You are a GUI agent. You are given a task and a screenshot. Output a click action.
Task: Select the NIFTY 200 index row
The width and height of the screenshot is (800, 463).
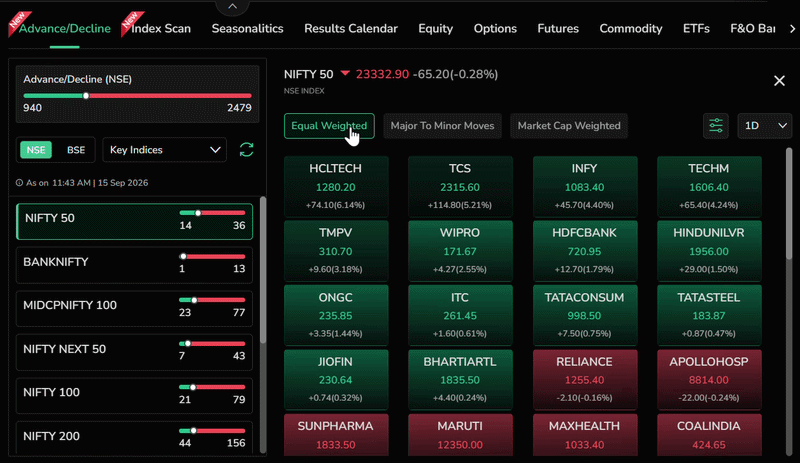pos(135,438)
